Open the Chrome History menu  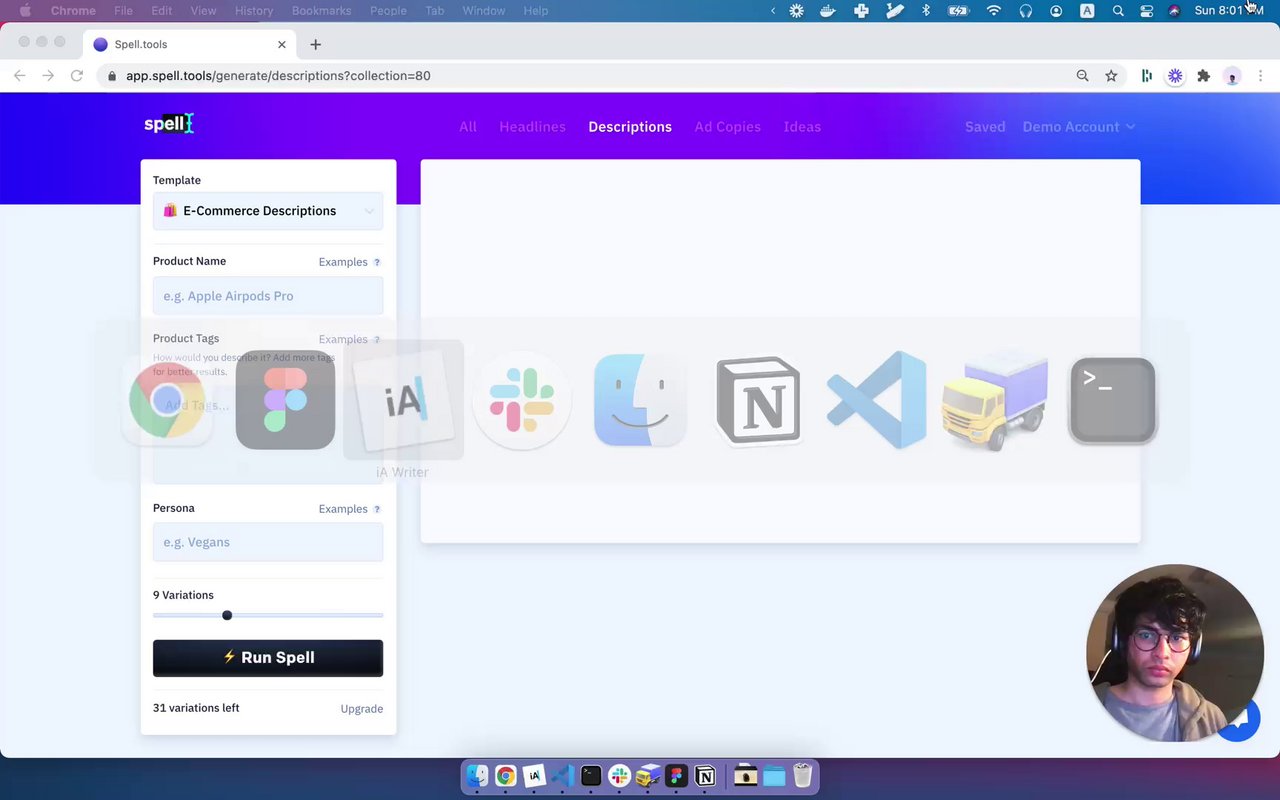pos(253,11)
